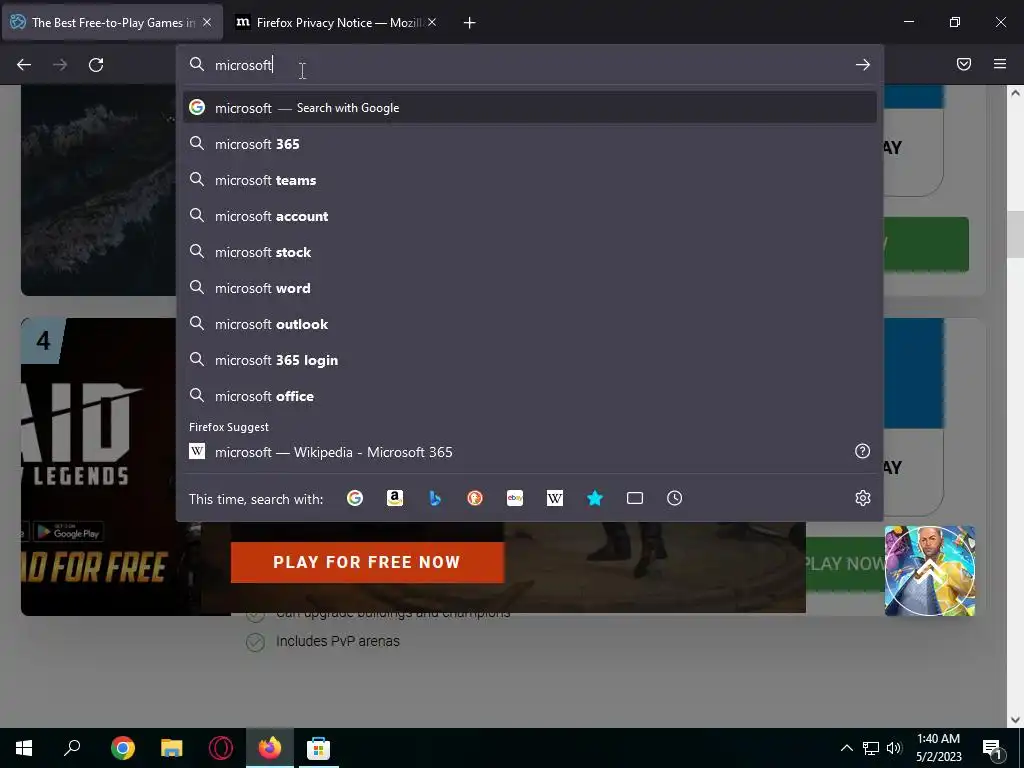Search this time with eBay
Image resolution: width=1024 pixels, height=768 pixels.
(x=515, y=498)
